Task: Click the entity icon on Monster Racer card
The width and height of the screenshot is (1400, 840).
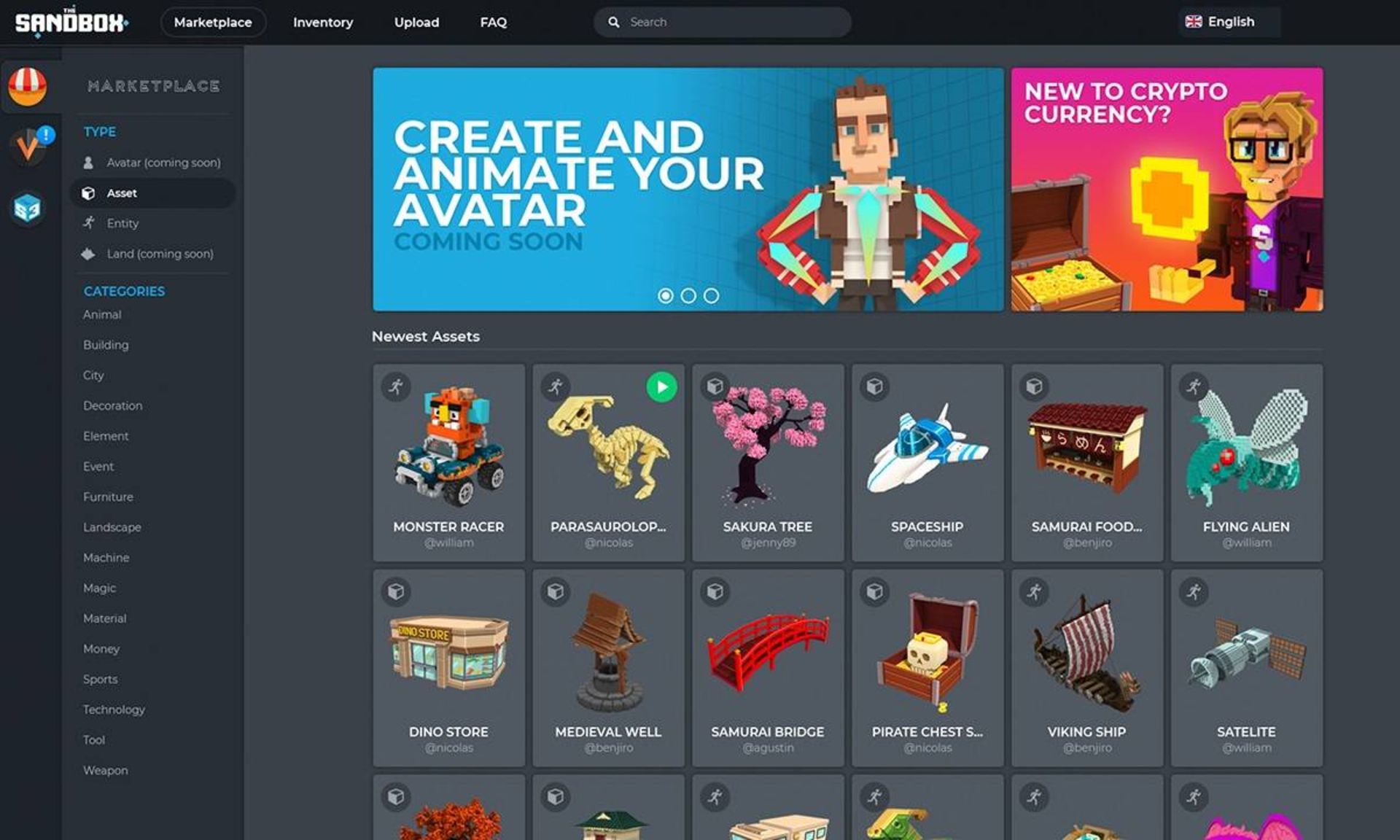Action: coord(396,386)
